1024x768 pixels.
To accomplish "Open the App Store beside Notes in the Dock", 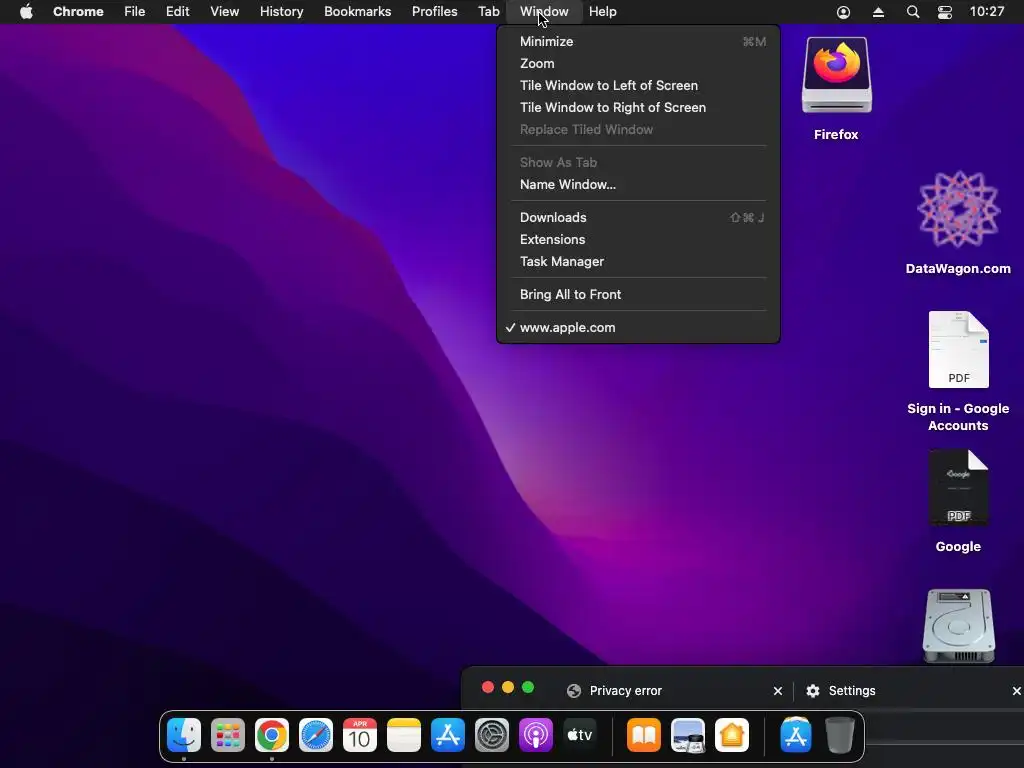I will point(447,735).
